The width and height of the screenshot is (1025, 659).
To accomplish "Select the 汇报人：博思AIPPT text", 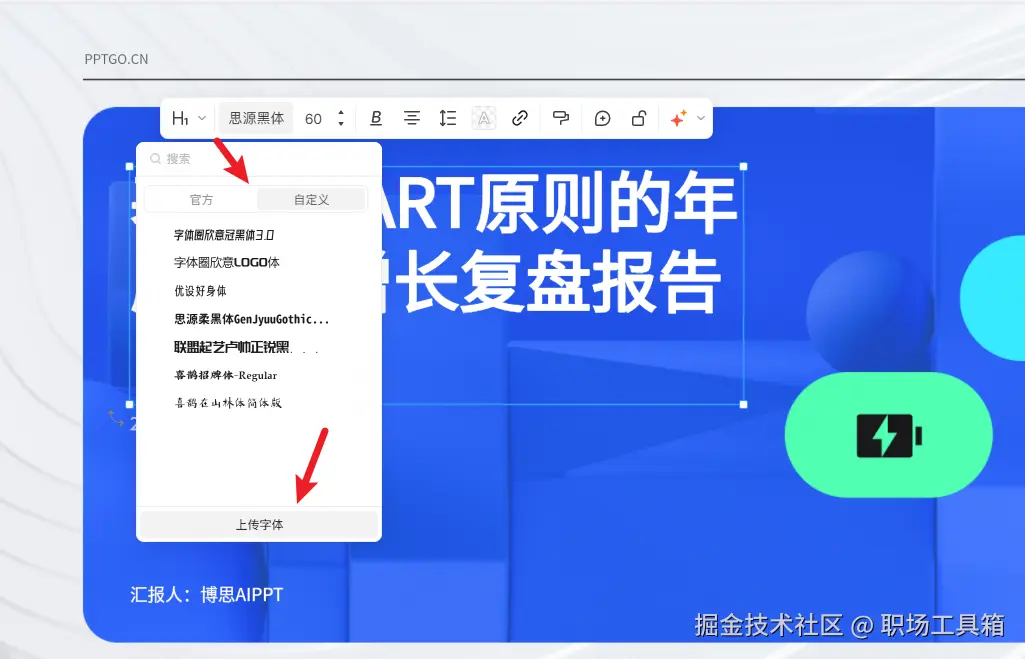I will (x=207, y=595).
